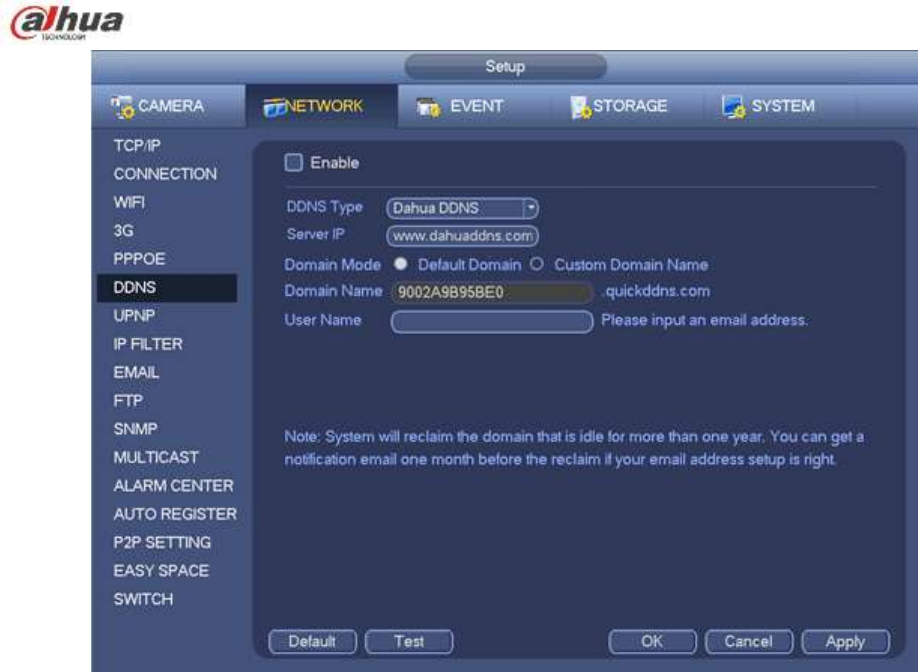Click the Server IP input field
Viewport: 918px width, 672px height.
(463, 236)
